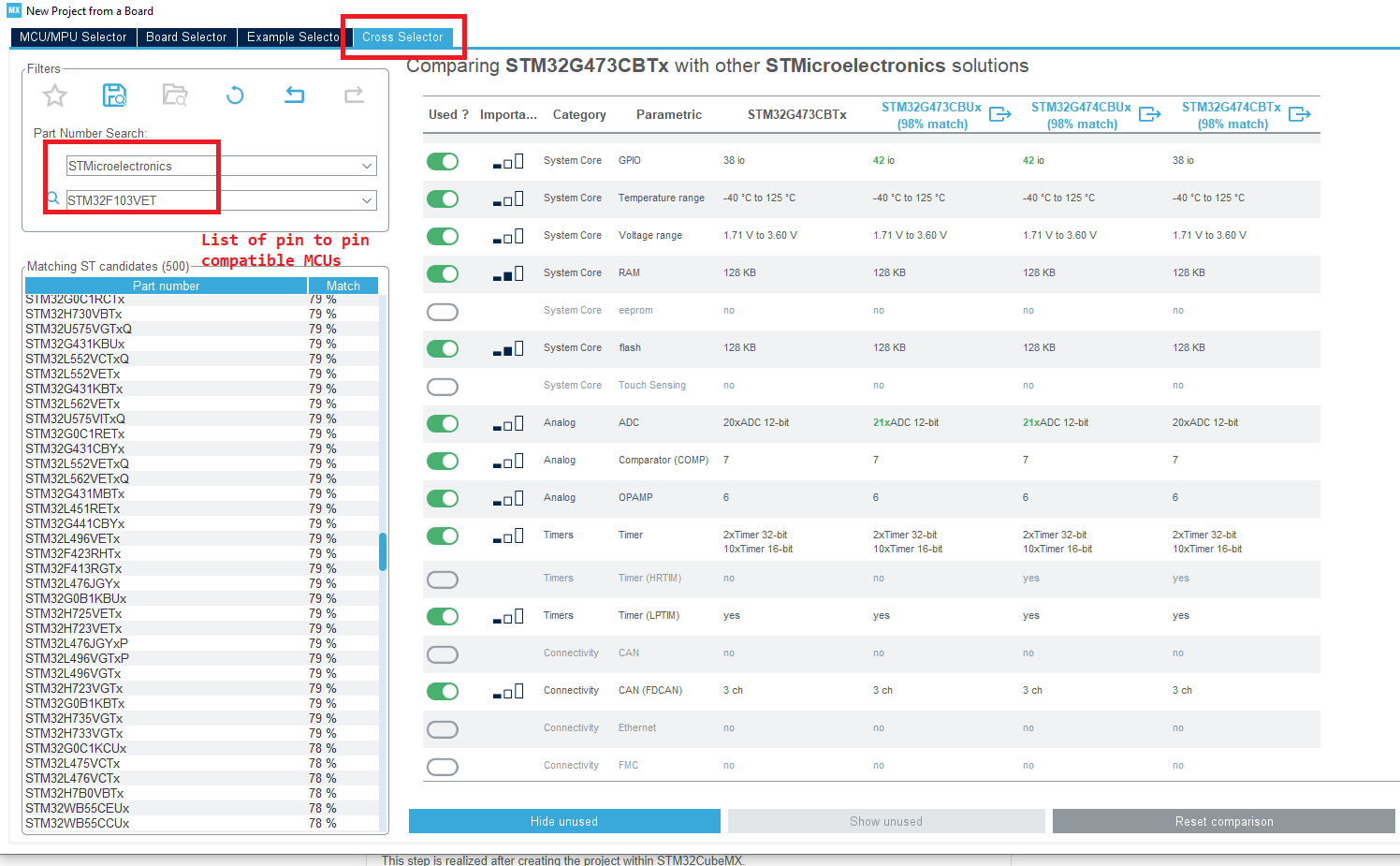
Task: Click the undo filter action arrow icon
Action: (x=295, y=95)
